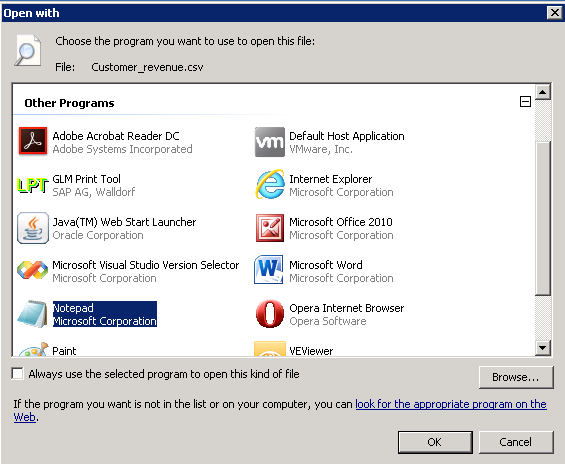
Task: Click the Notepad icon
Action: 33,314
